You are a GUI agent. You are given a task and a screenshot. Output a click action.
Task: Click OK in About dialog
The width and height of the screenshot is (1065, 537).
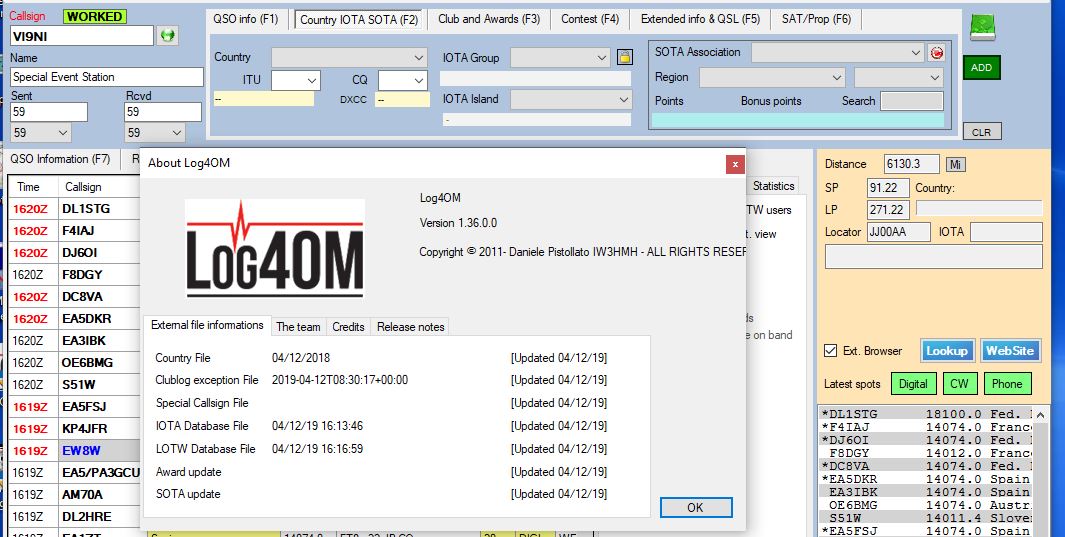click(x=696, y=507)
